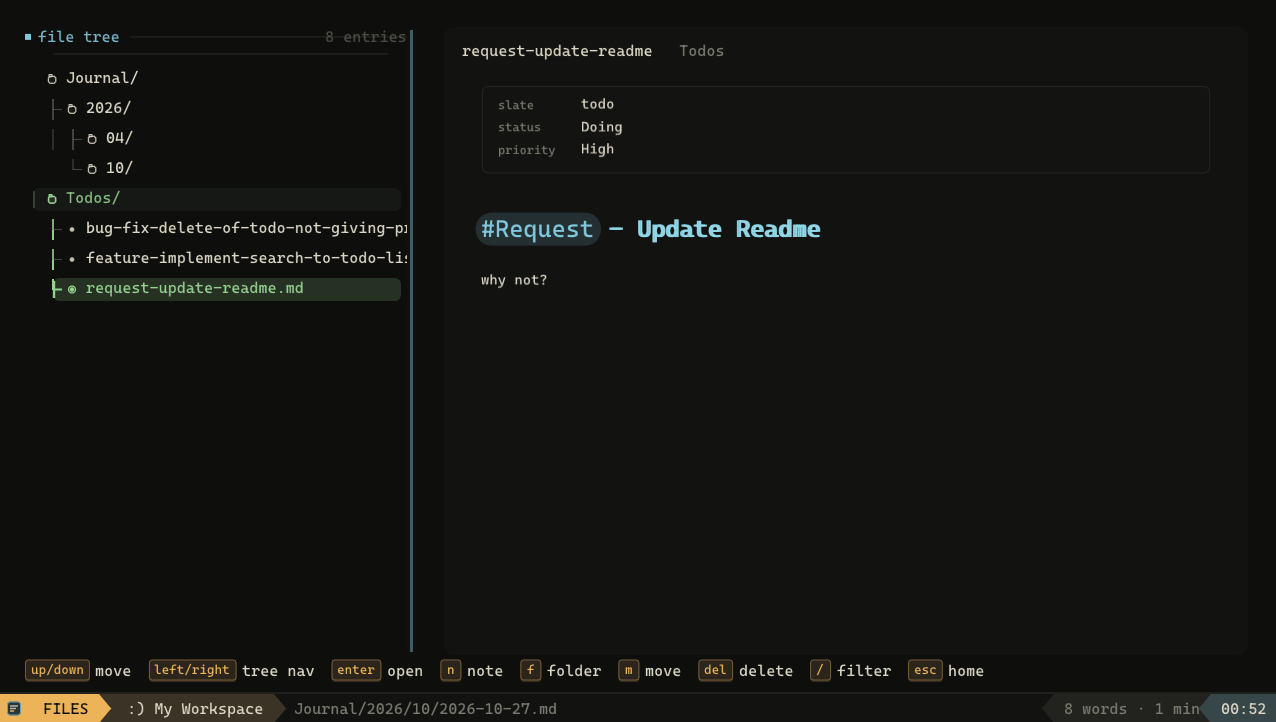Viewport: 1276px width, 722px height.
Task: Click the up/down key hint
Action: tap(57, 670)
